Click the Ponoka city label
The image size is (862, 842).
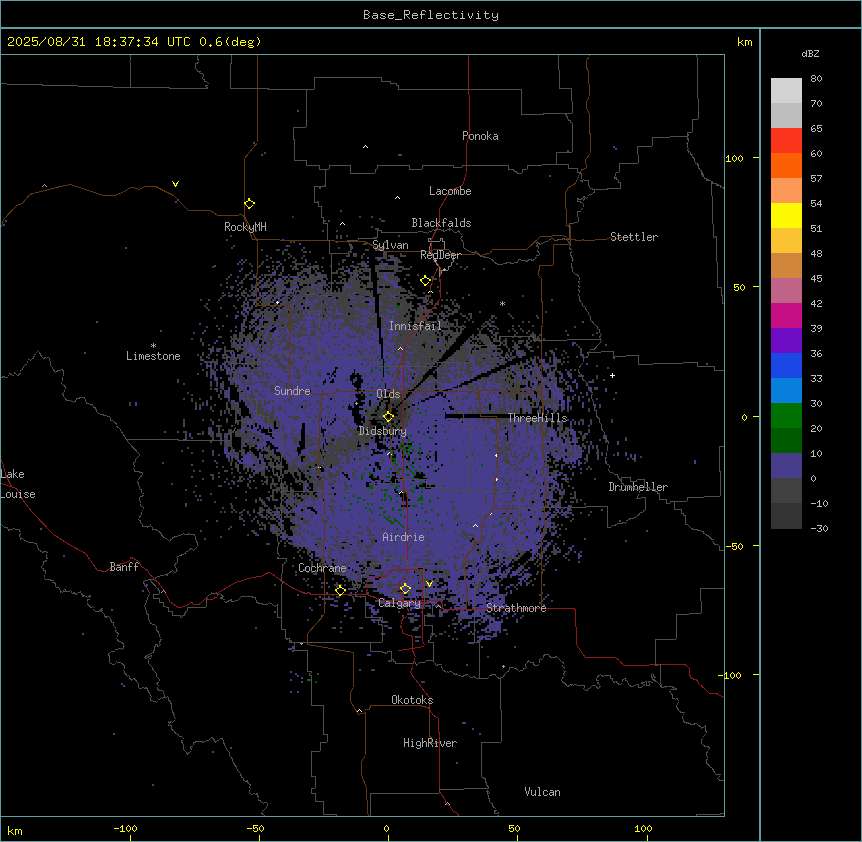[480, 136]
